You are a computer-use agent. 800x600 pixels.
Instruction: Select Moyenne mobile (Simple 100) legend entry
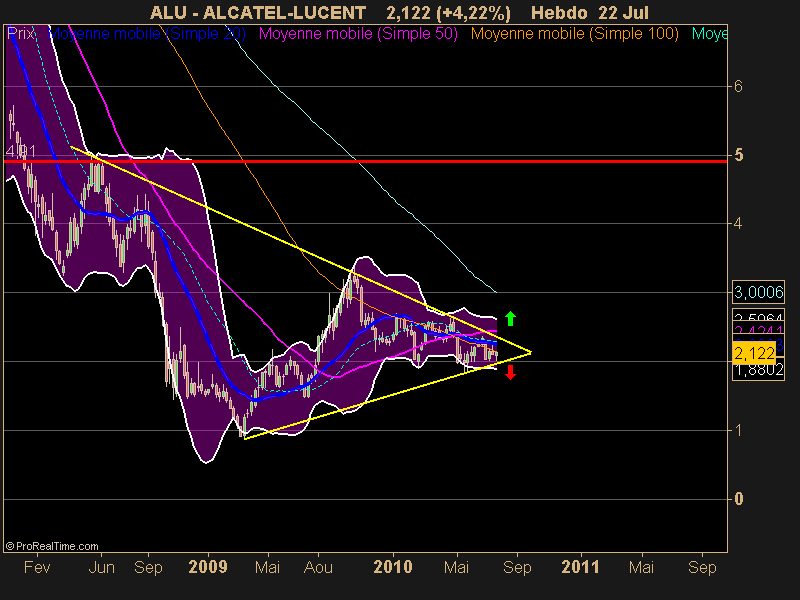coord(574,34)
